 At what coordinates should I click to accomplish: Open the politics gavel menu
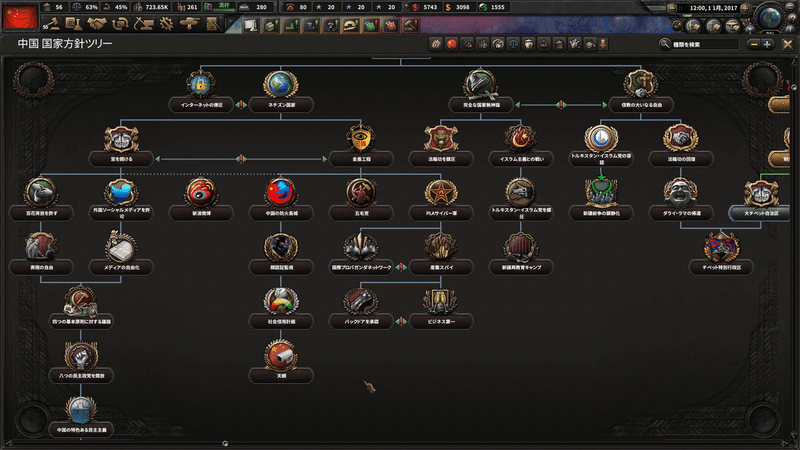click(53, 24)
